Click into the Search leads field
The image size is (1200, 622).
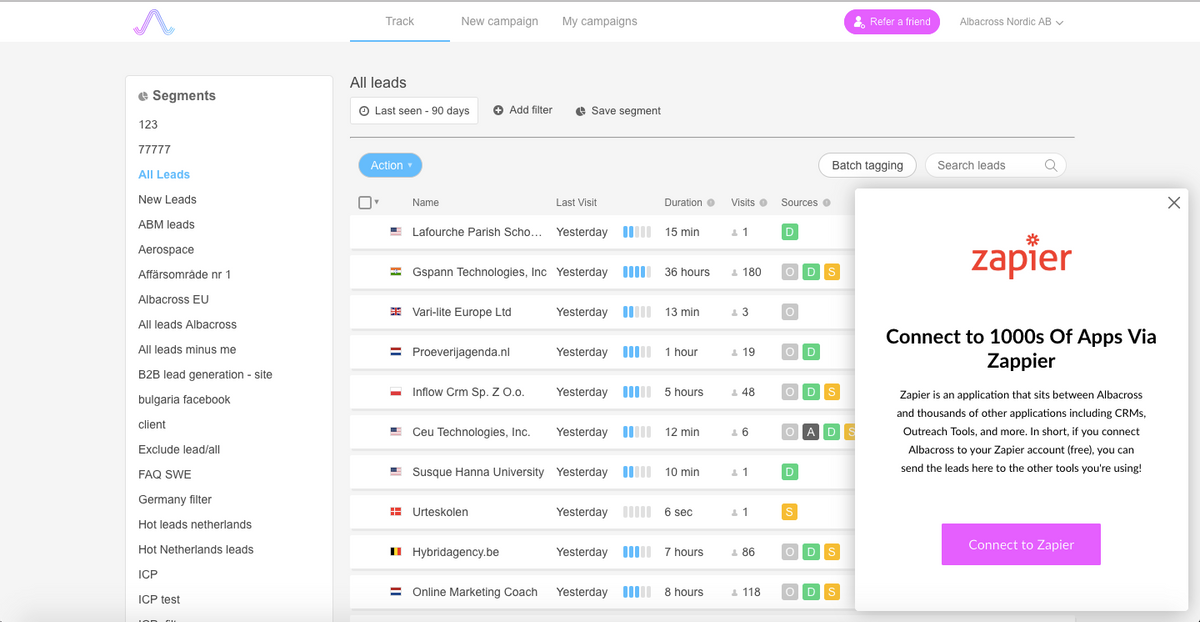click(x=995, y=166)
